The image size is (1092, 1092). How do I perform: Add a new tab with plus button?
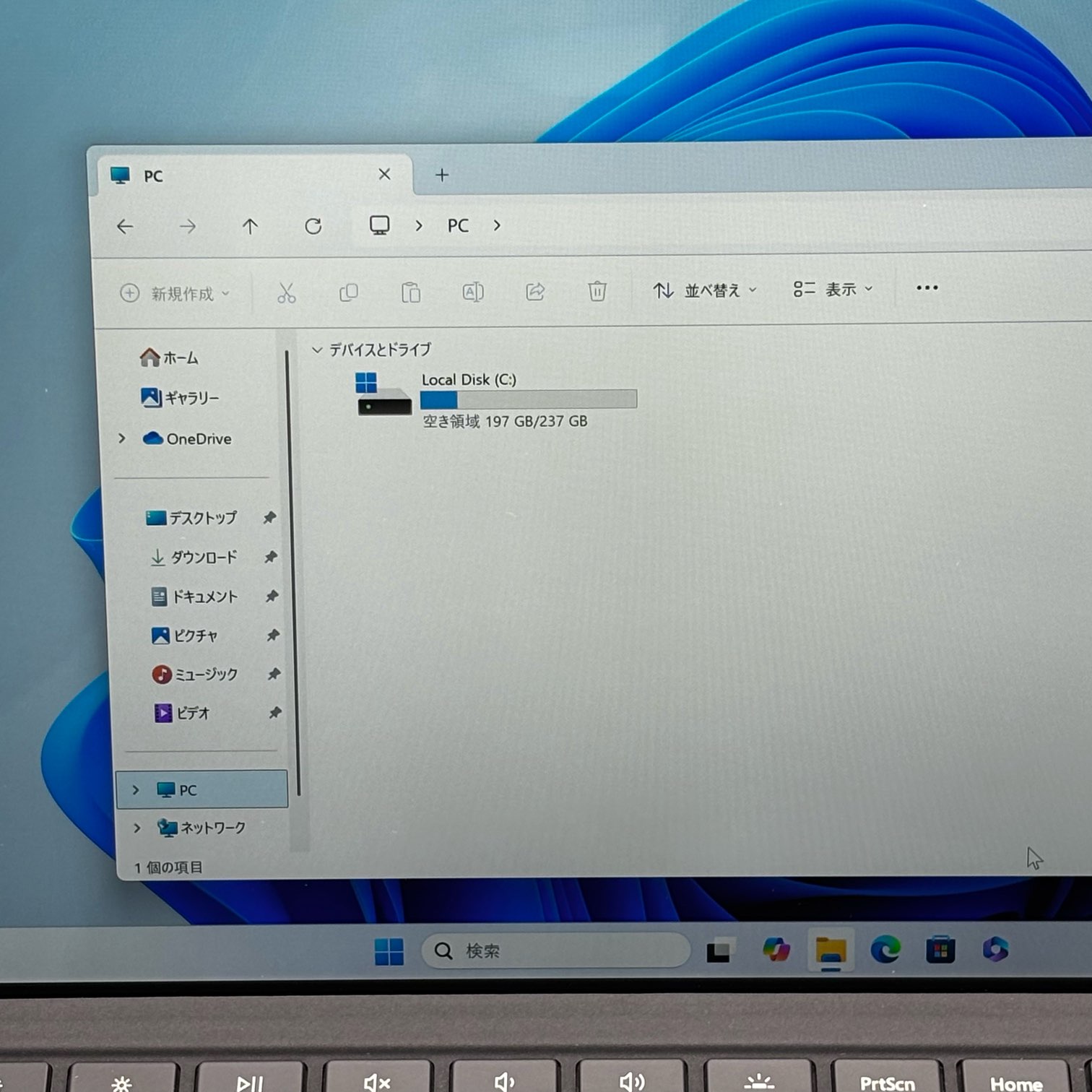442,175
